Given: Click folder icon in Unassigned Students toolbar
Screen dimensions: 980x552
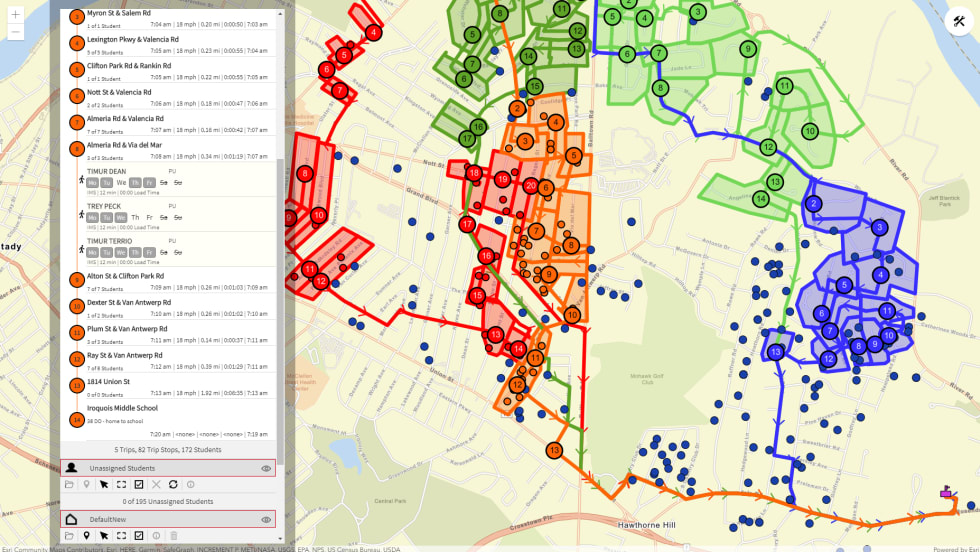Looking at the screenshot, I should point(69,484).
